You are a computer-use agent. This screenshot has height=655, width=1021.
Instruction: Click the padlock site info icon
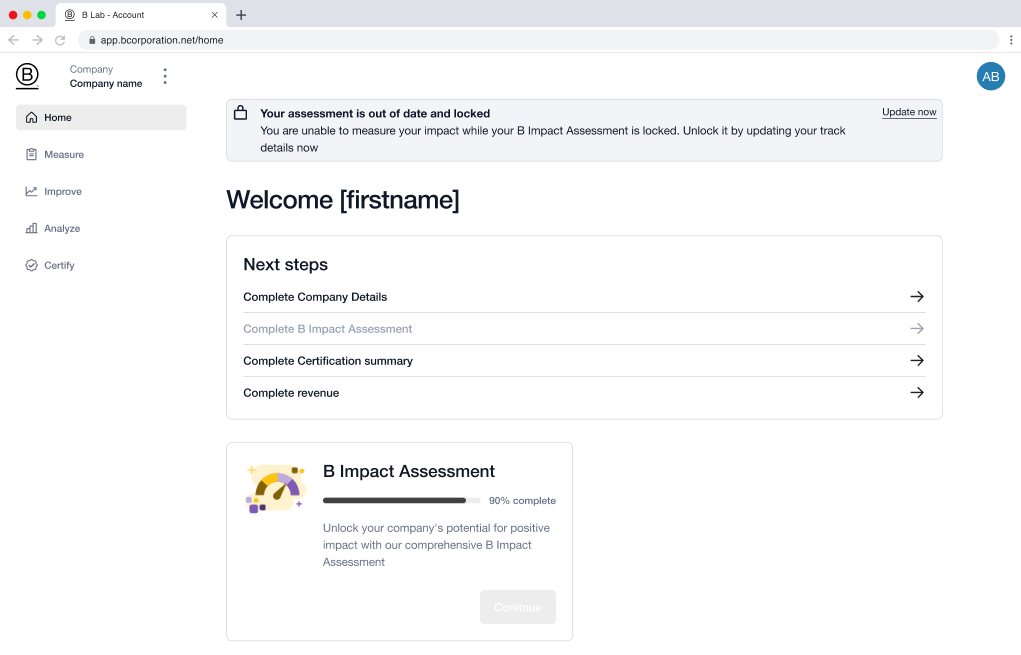click(x=92, y=40)
